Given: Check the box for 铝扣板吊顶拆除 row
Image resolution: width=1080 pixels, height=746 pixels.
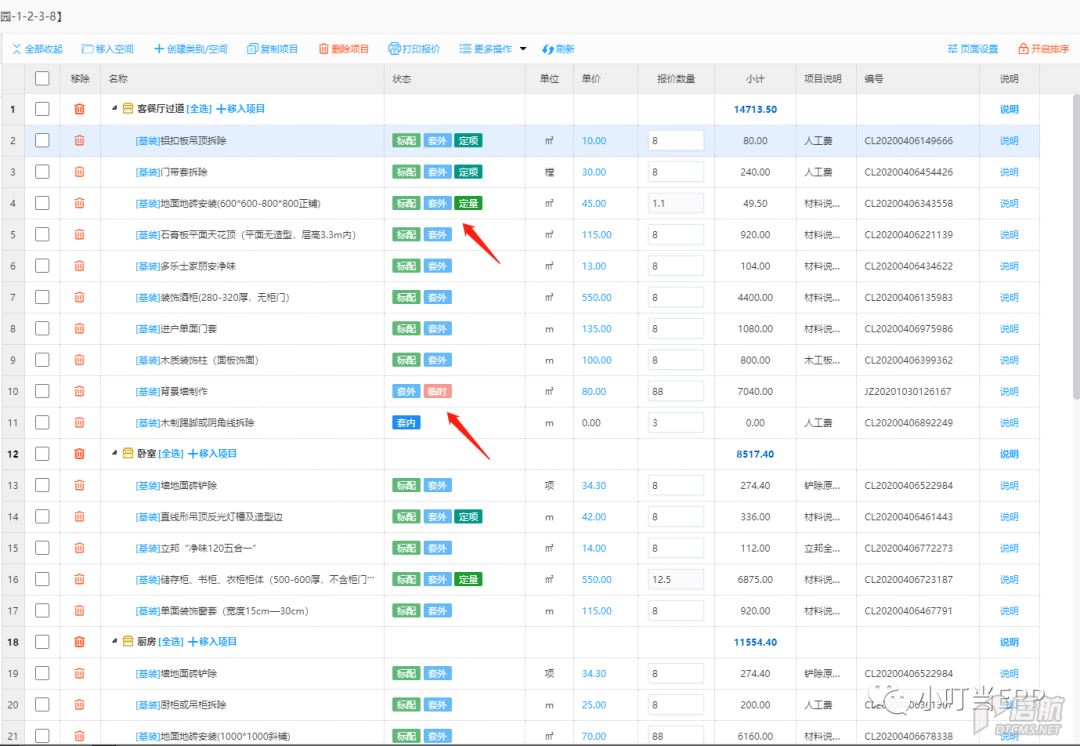Looking at the screenshot, I should [x=42, y=141].
